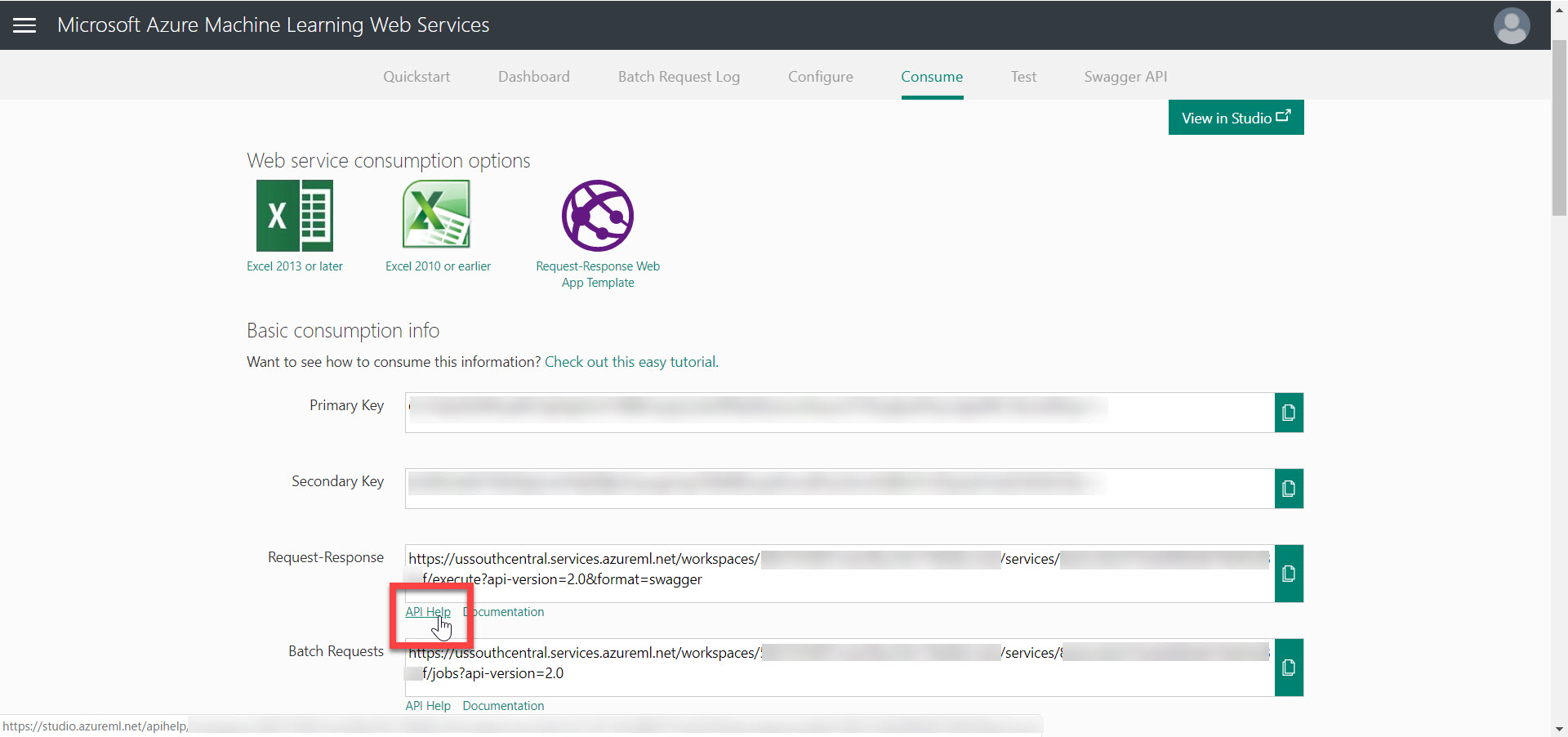Open the Batch Request Log tab

pos(679,77)
